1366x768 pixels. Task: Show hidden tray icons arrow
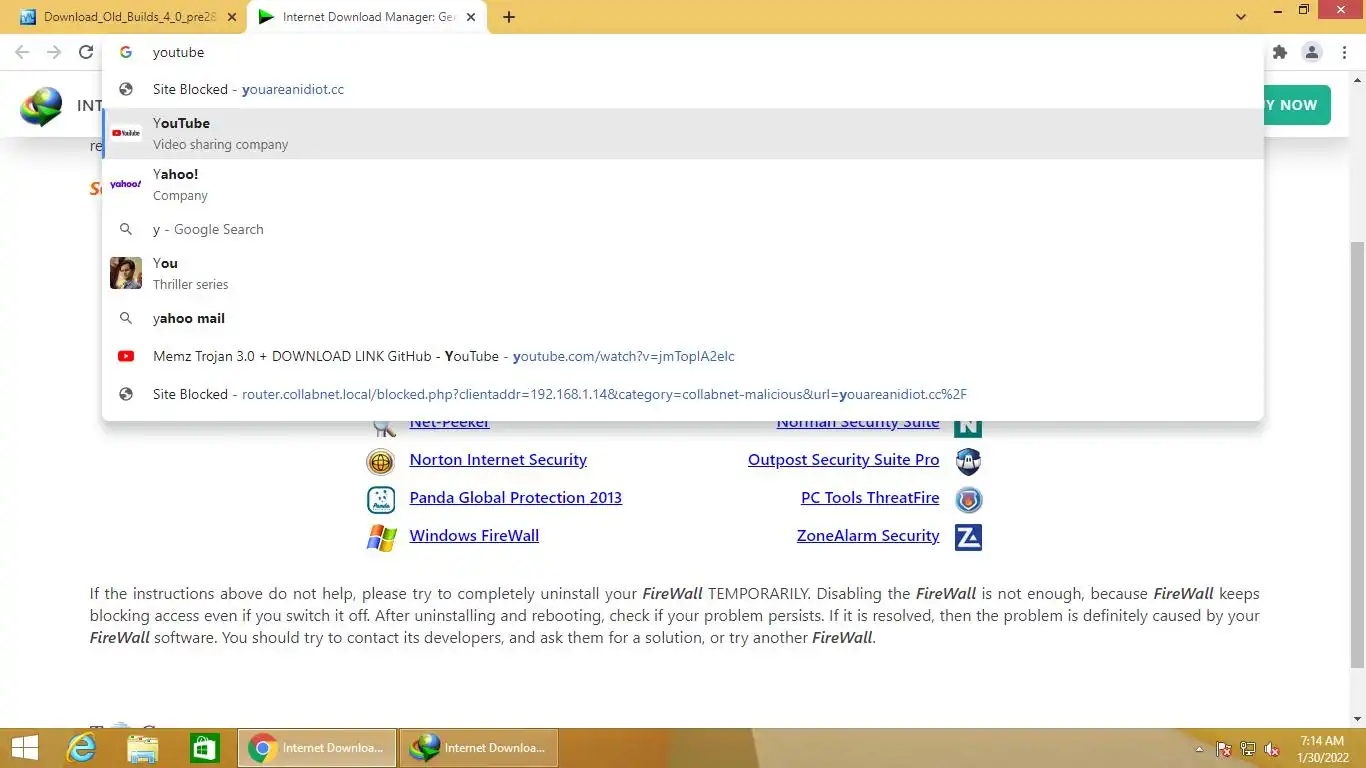point(1199,749)
